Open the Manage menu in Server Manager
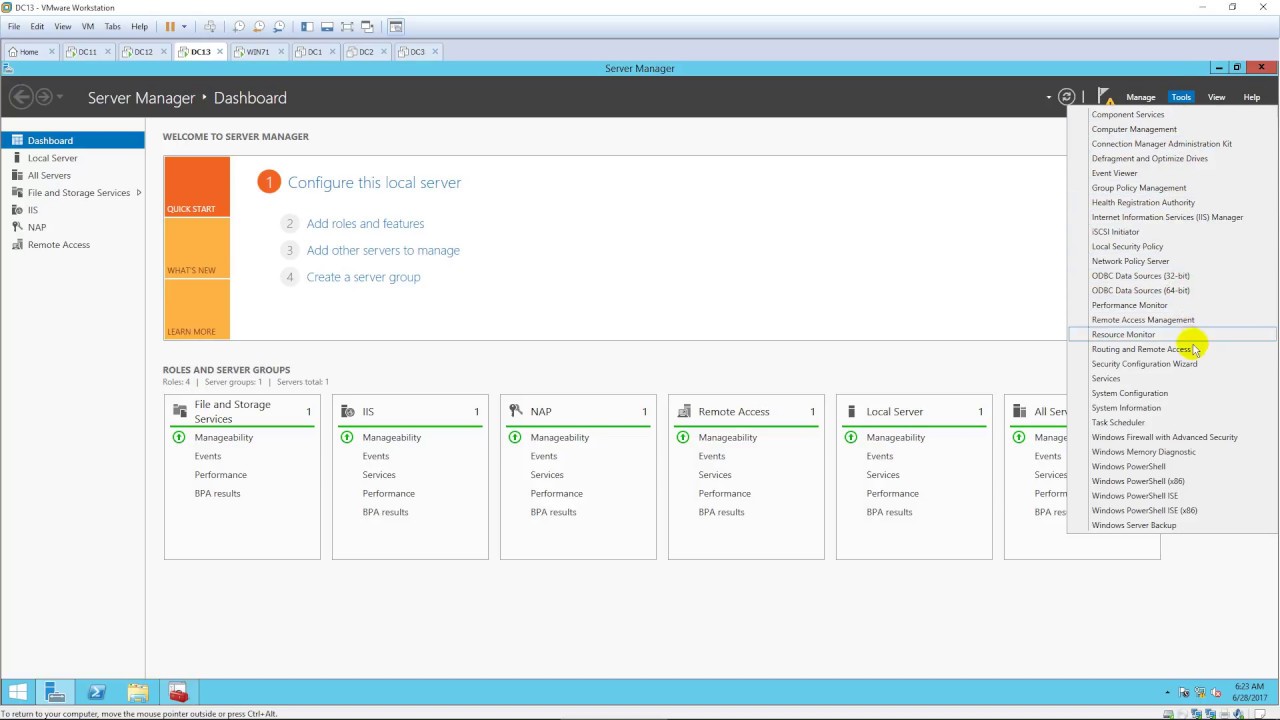 coord(1141,97)
